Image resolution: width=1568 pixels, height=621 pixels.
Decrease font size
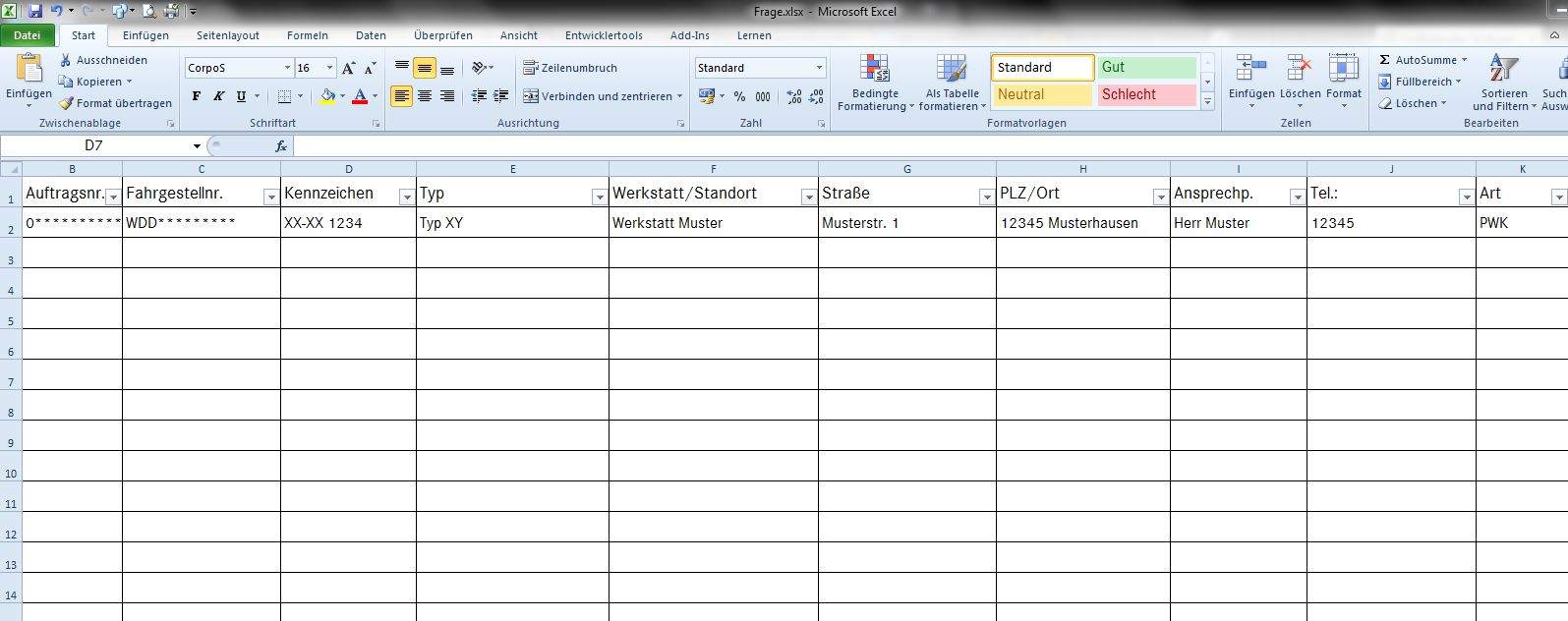tap(370, 68)
